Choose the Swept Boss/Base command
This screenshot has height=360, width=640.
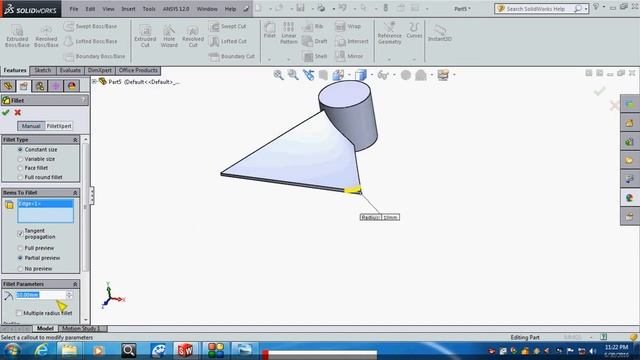pyautogui.click(x=90, y=26)
